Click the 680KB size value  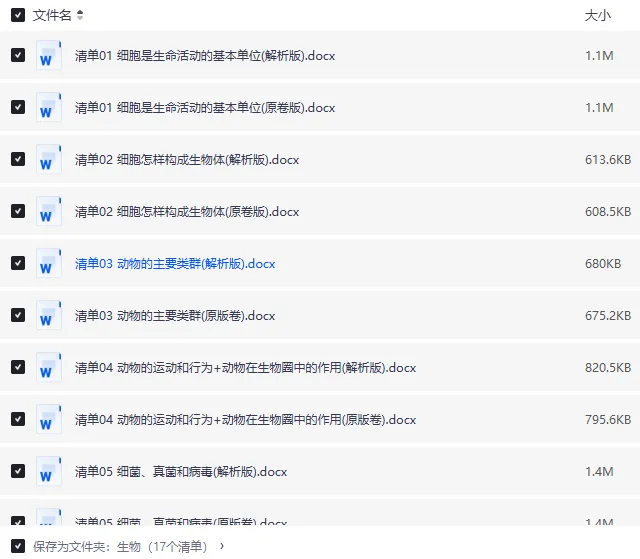603,264
